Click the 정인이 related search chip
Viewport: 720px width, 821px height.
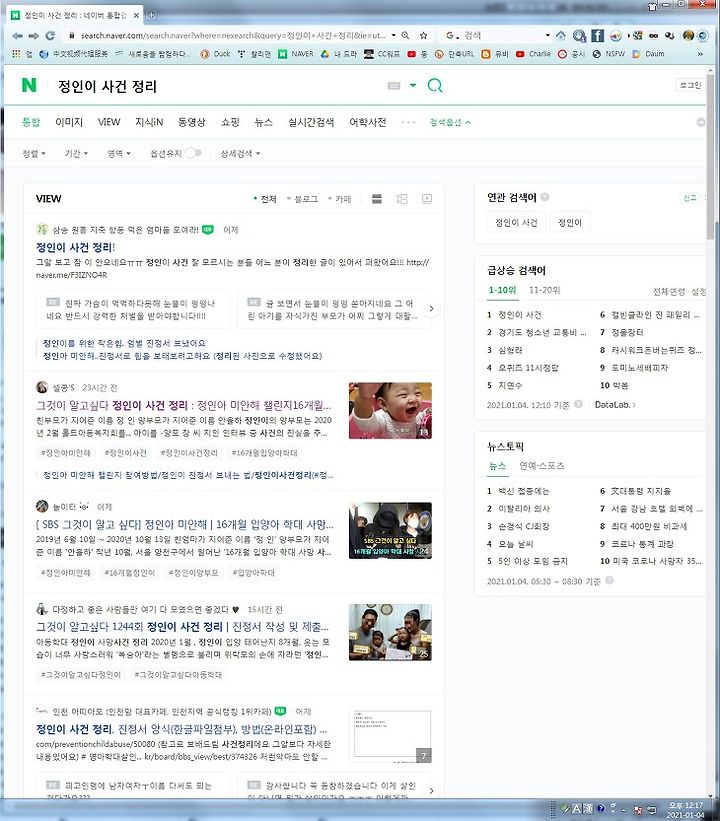[570, 222]
